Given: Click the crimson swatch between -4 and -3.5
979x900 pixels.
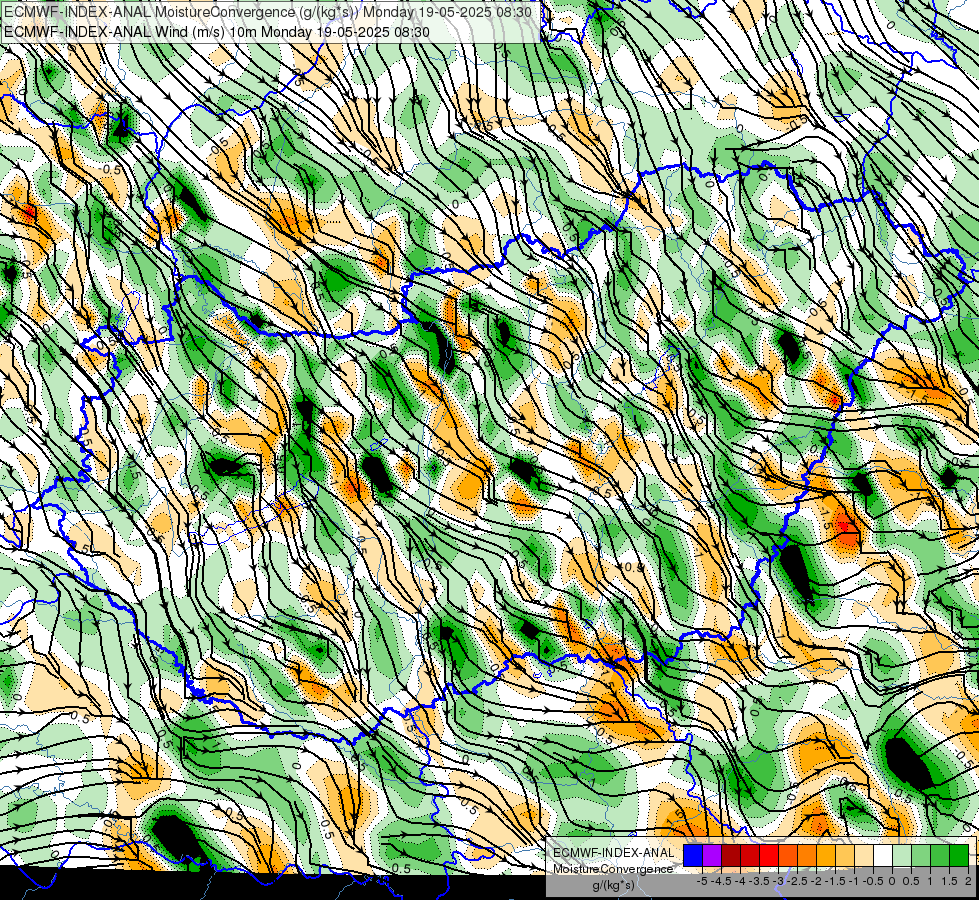Looking at the screenshot, I should pyautogui.click(x=750, y=855).
